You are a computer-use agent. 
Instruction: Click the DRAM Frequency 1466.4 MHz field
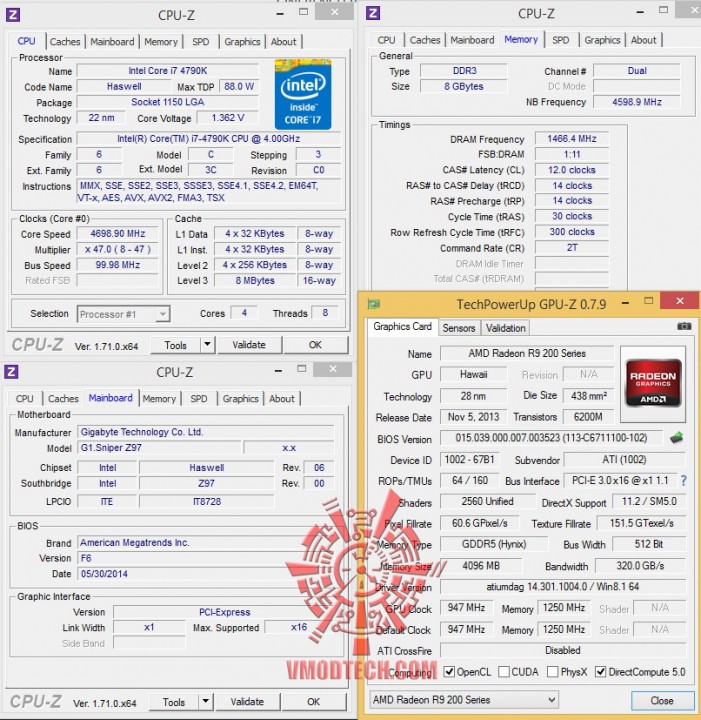(x=572, y=139)
